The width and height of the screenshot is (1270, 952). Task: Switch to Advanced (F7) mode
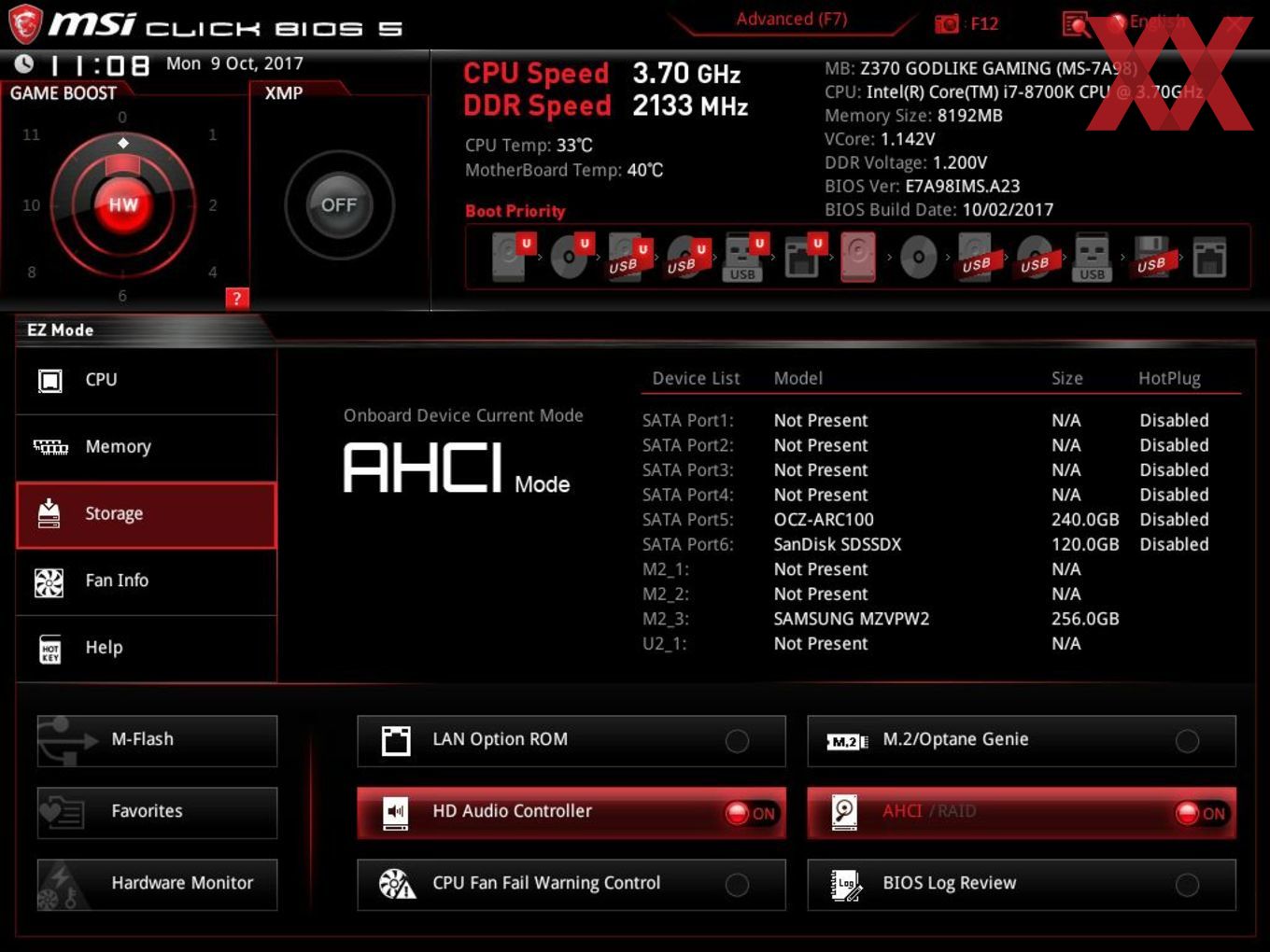pos(792,20)
